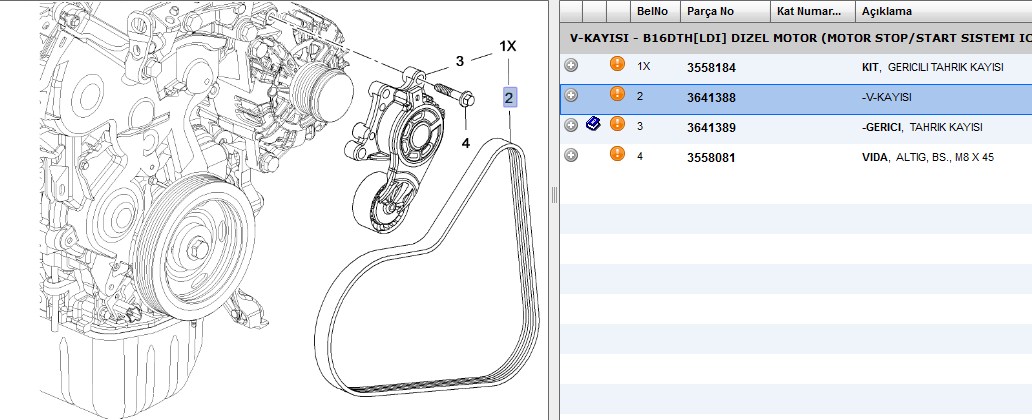Click orange warning icon on VIDA row
The image size is (1032, 420).
[617, 153]
